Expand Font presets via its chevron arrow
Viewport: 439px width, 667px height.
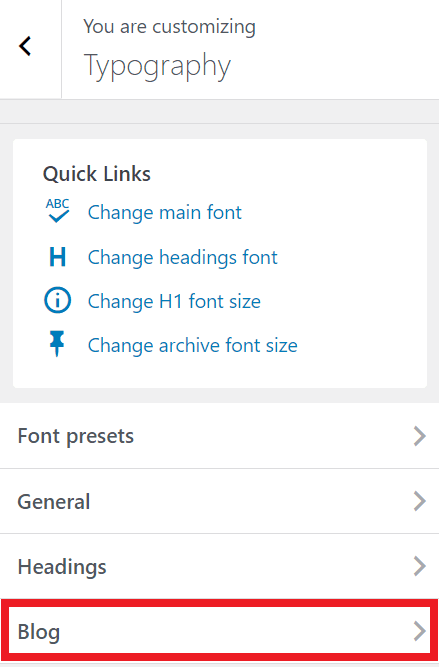419,436
